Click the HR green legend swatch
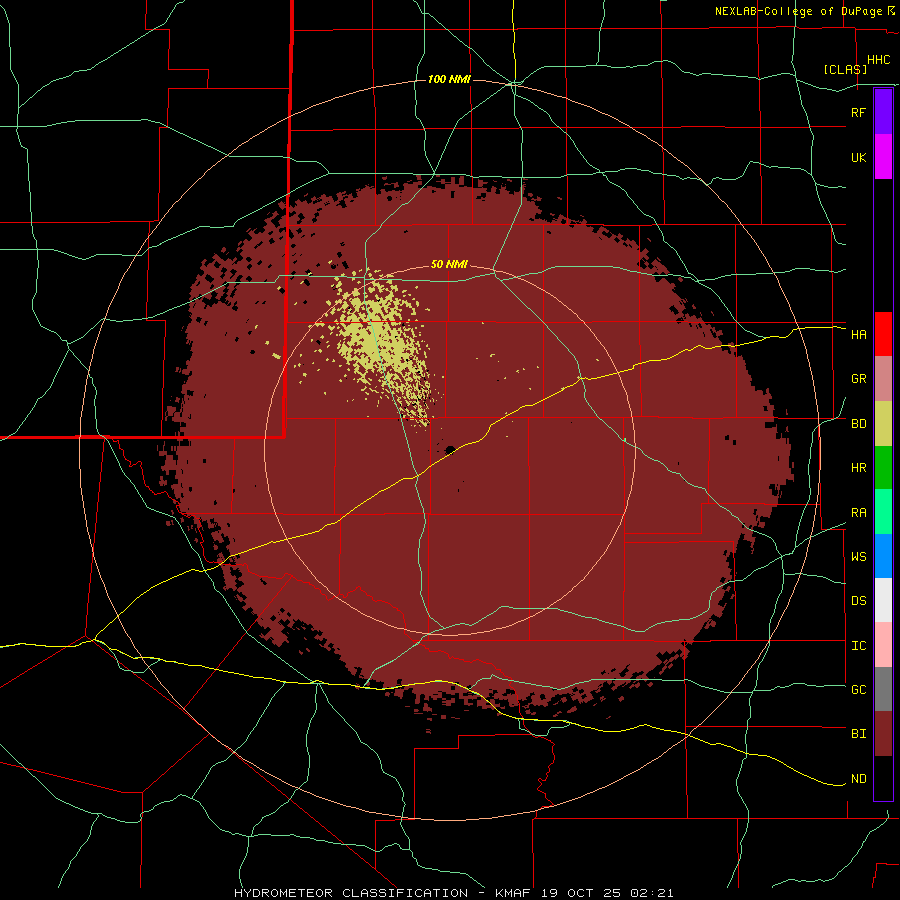The width and height of the screenshot is (900, 900). [883, 468]
